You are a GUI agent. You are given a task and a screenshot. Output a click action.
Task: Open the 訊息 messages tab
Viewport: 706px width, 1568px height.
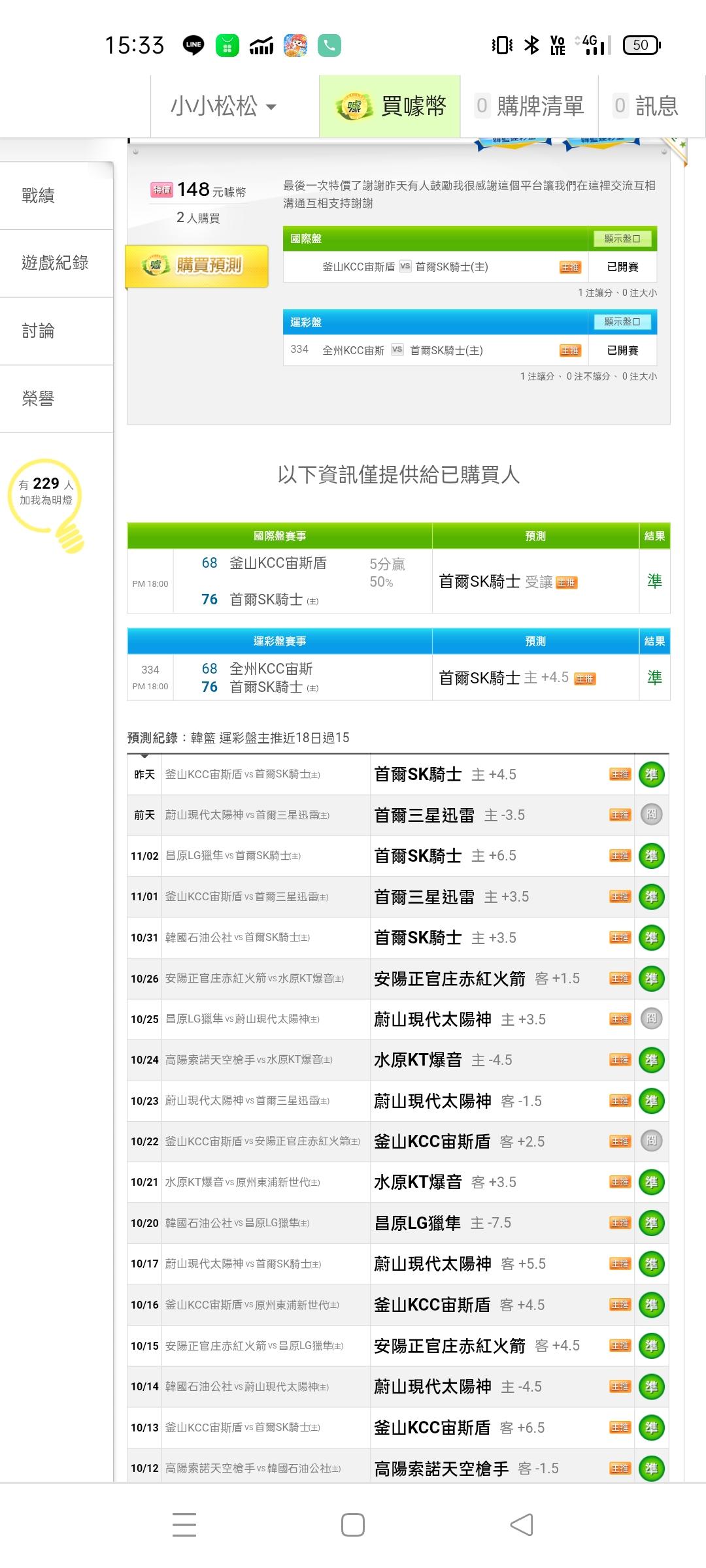[647, 106]
